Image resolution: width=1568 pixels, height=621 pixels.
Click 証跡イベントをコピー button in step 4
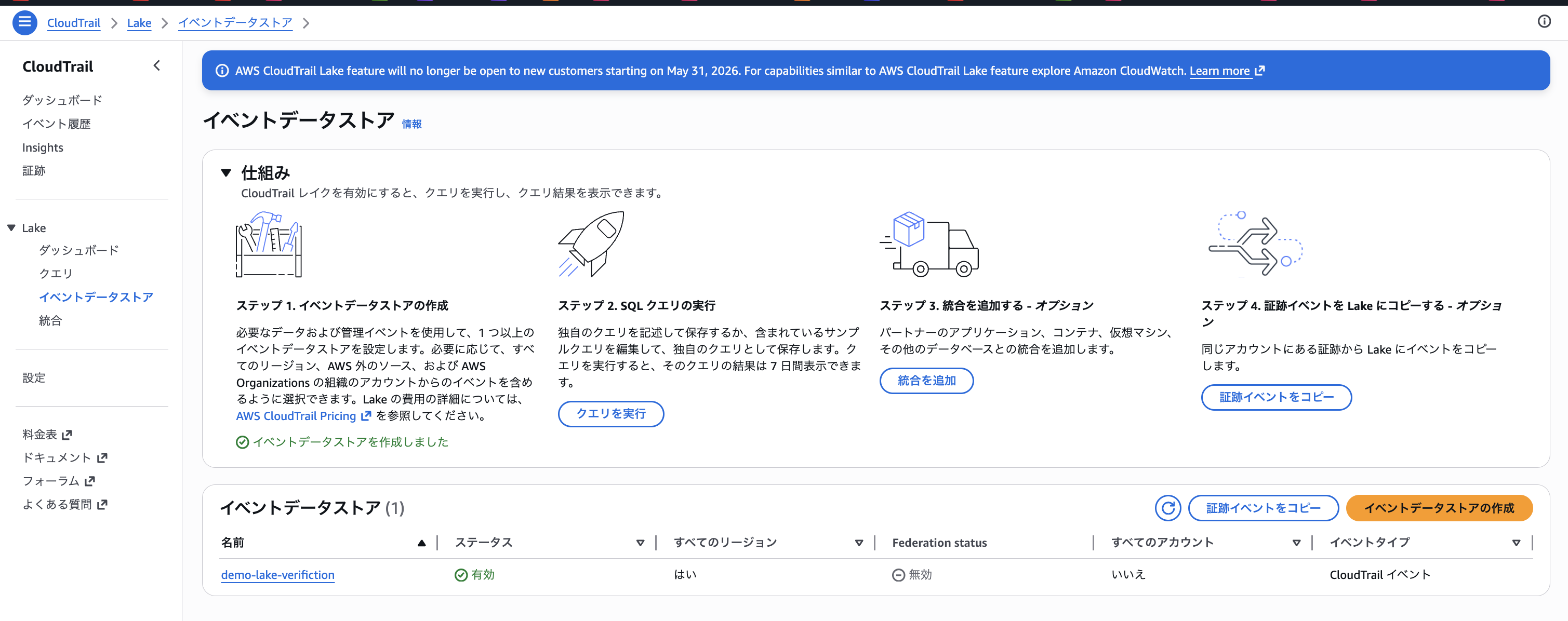1276,397
